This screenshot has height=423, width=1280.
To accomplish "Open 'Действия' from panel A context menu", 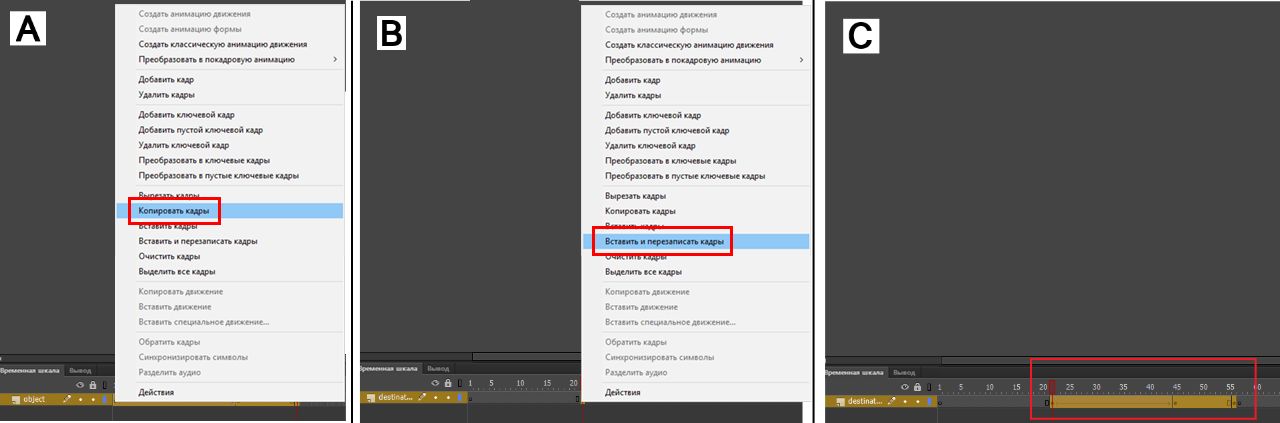I will tap(156, 392).
